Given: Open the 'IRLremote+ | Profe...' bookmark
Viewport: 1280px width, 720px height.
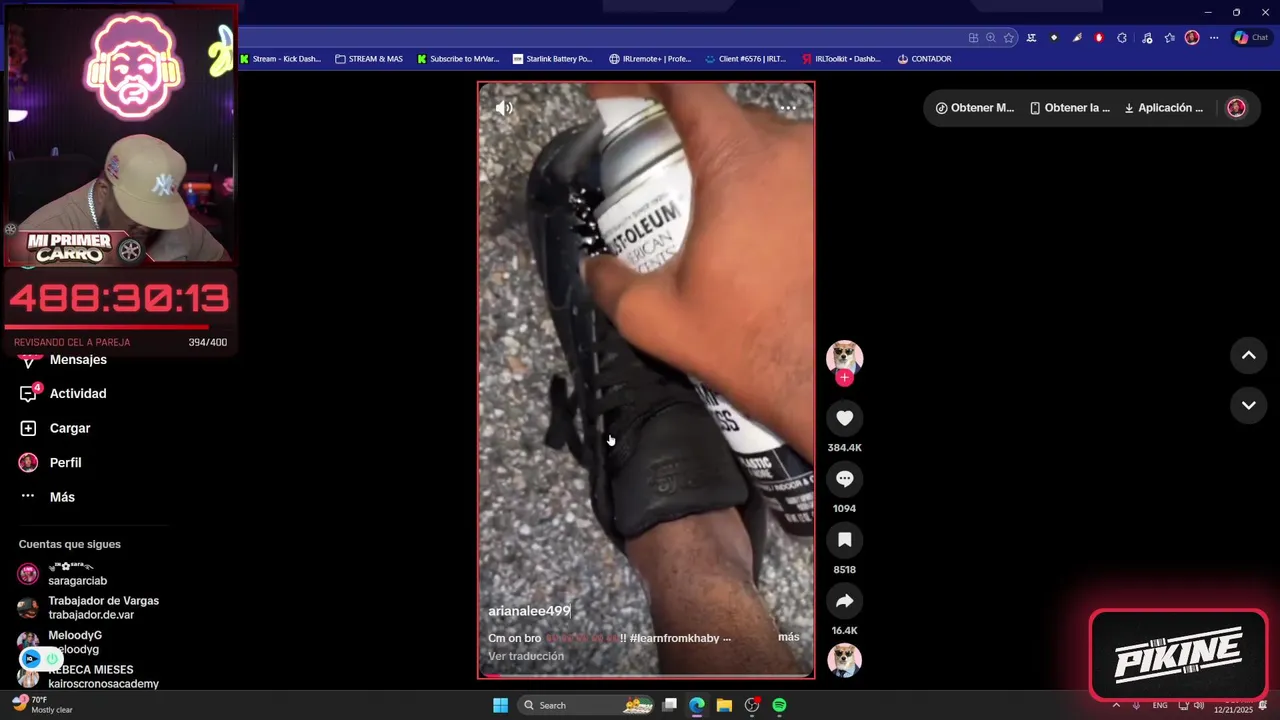Looking at the screenshot, I should [x=650, y=59].
